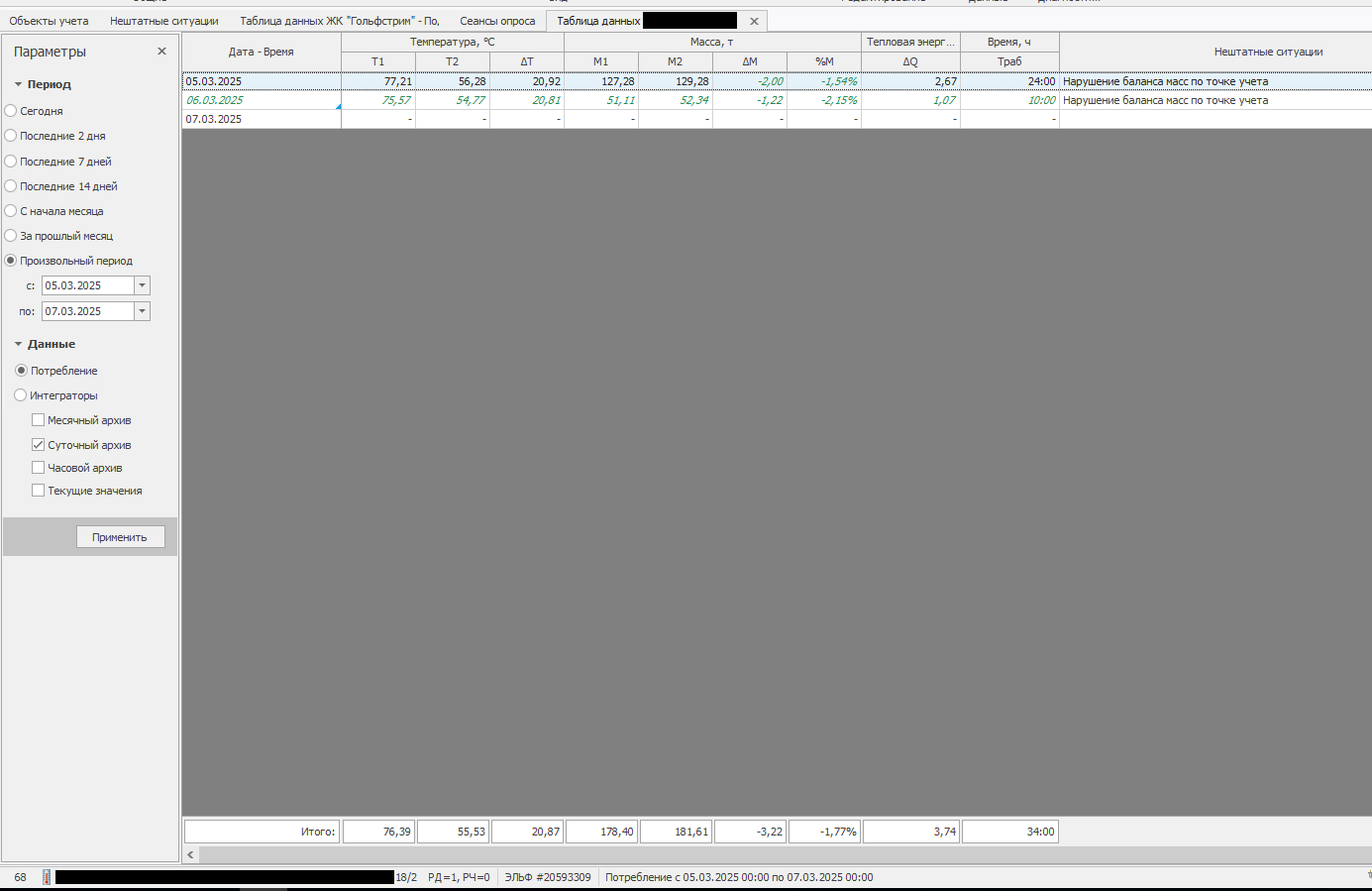Click the T2 column header
This screenshot has height=891, width=1372.
coord(453,61)
